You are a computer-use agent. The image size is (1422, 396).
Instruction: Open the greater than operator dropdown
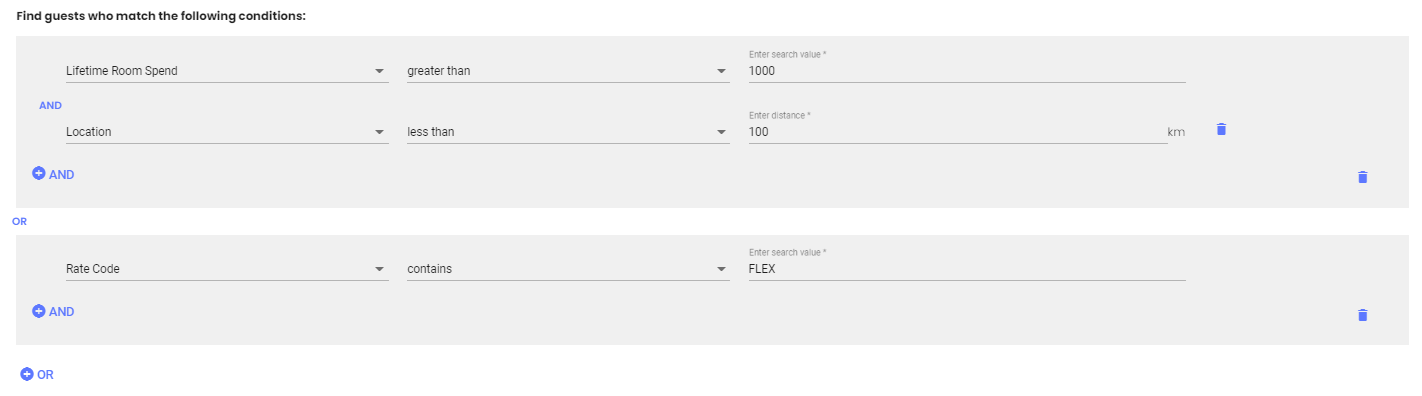click(x=568, y=71)
